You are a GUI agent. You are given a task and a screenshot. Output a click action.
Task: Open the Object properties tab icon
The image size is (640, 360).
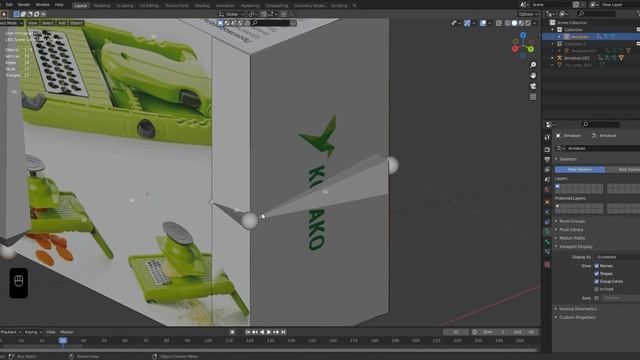tap(547, 202)
